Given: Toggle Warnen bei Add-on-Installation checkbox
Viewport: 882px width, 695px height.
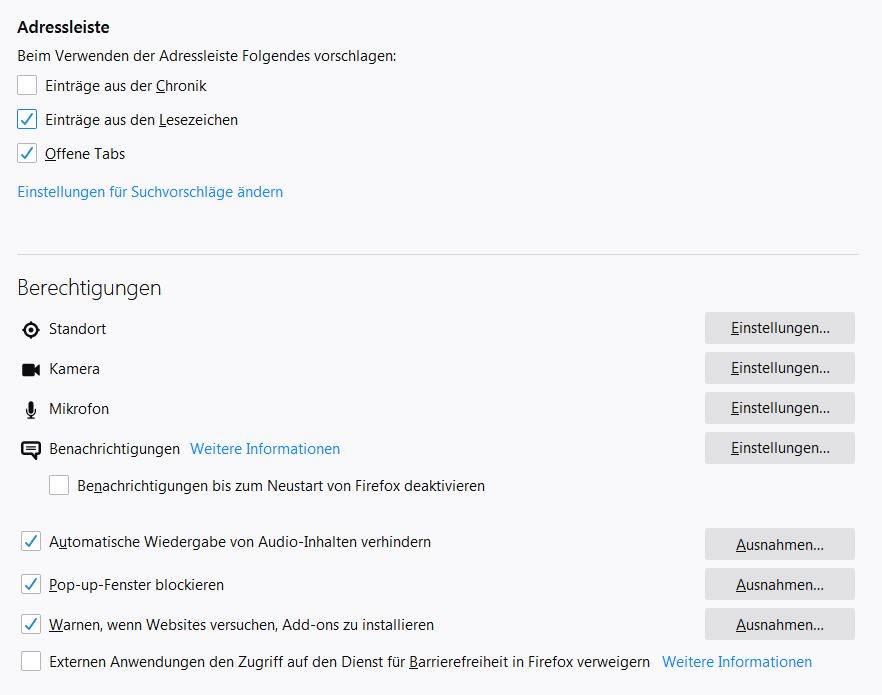Looking at the screenshot, I should (31, 624).
